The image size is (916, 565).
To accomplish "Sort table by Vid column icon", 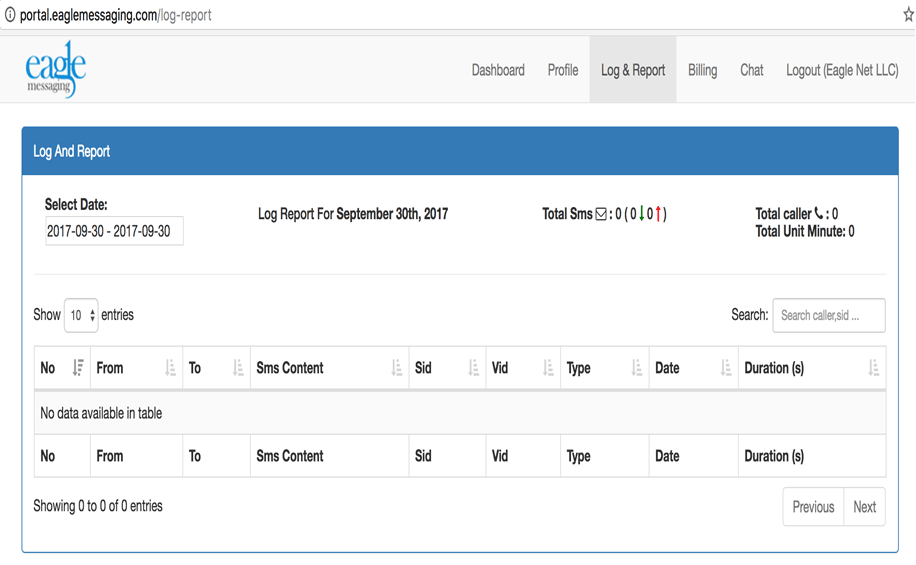I will point(548,368).
